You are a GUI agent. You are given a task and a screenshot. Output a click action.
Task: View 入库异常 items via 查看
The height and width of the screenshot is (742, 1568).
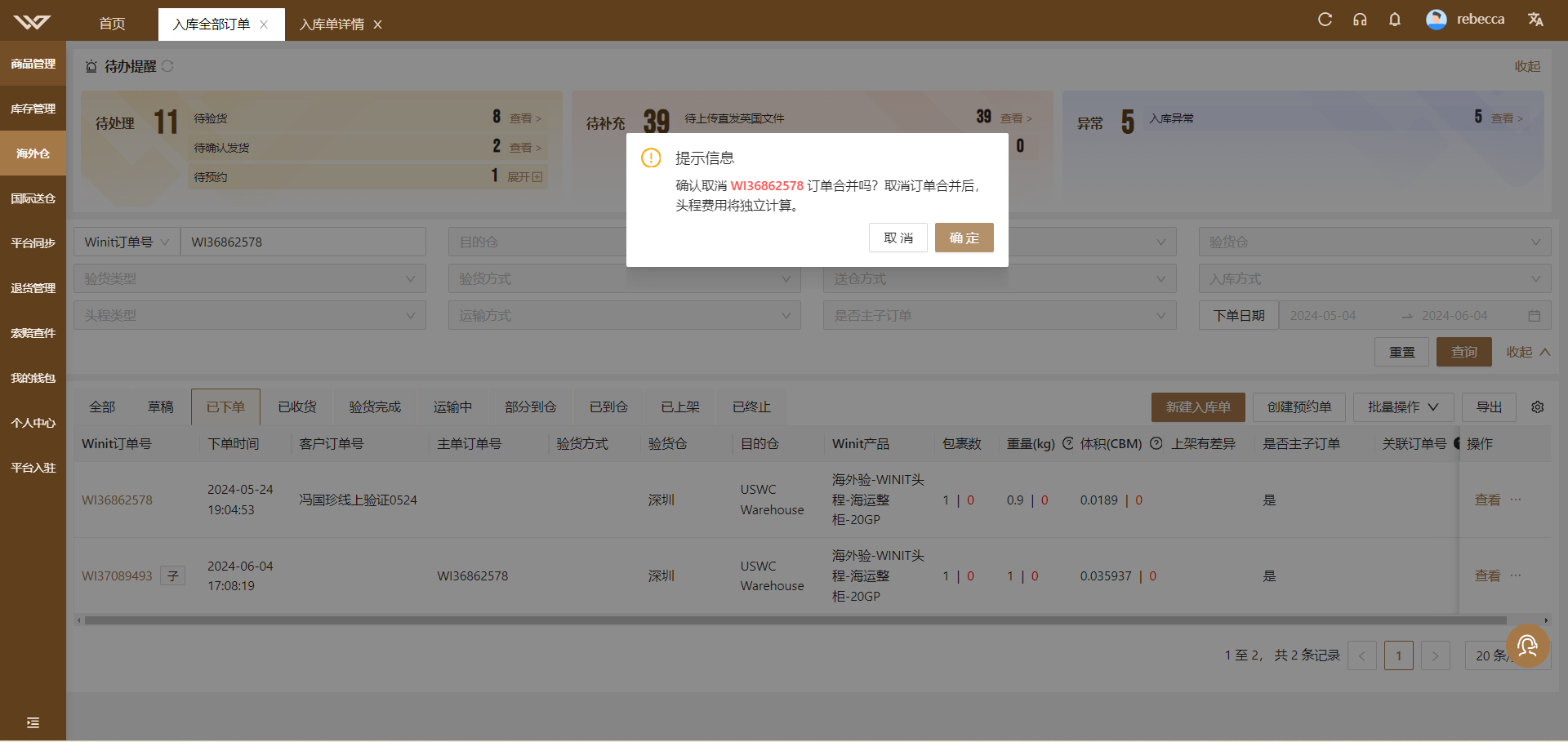click(1507, 118)
